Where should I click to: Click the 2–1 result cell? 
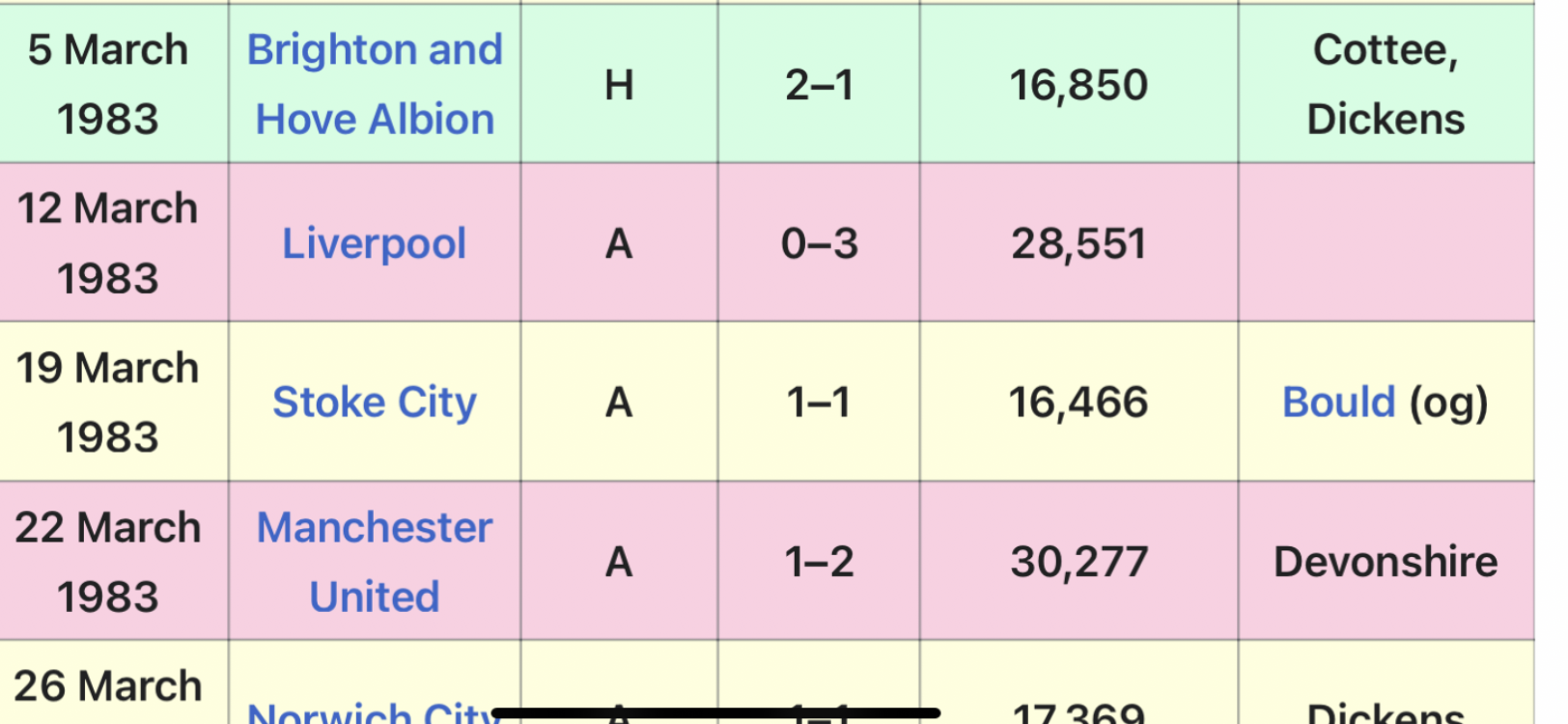pyautogui.click(x=819, y=84)
